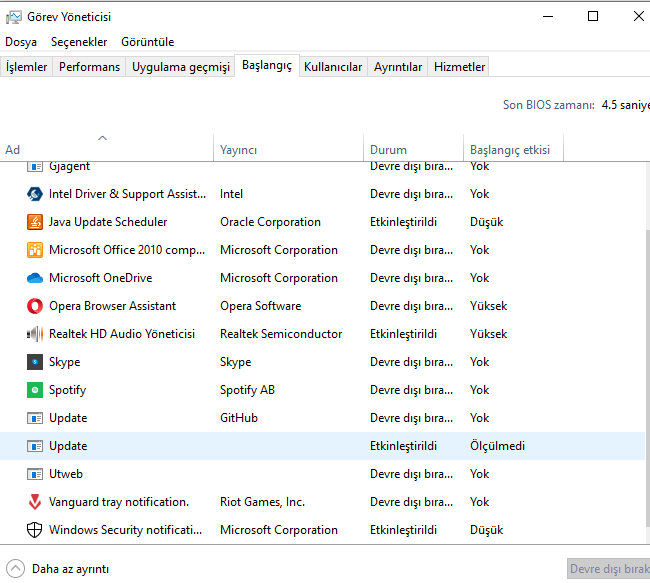
Task: Click the Oracle Corporation publisher cell
Action: pos(270,222)
